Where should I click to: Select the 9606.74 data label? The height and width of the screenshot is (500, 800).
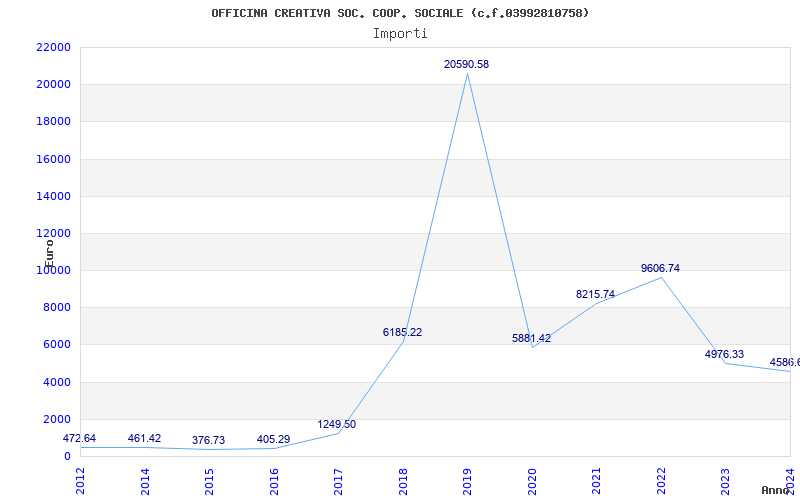661,268
